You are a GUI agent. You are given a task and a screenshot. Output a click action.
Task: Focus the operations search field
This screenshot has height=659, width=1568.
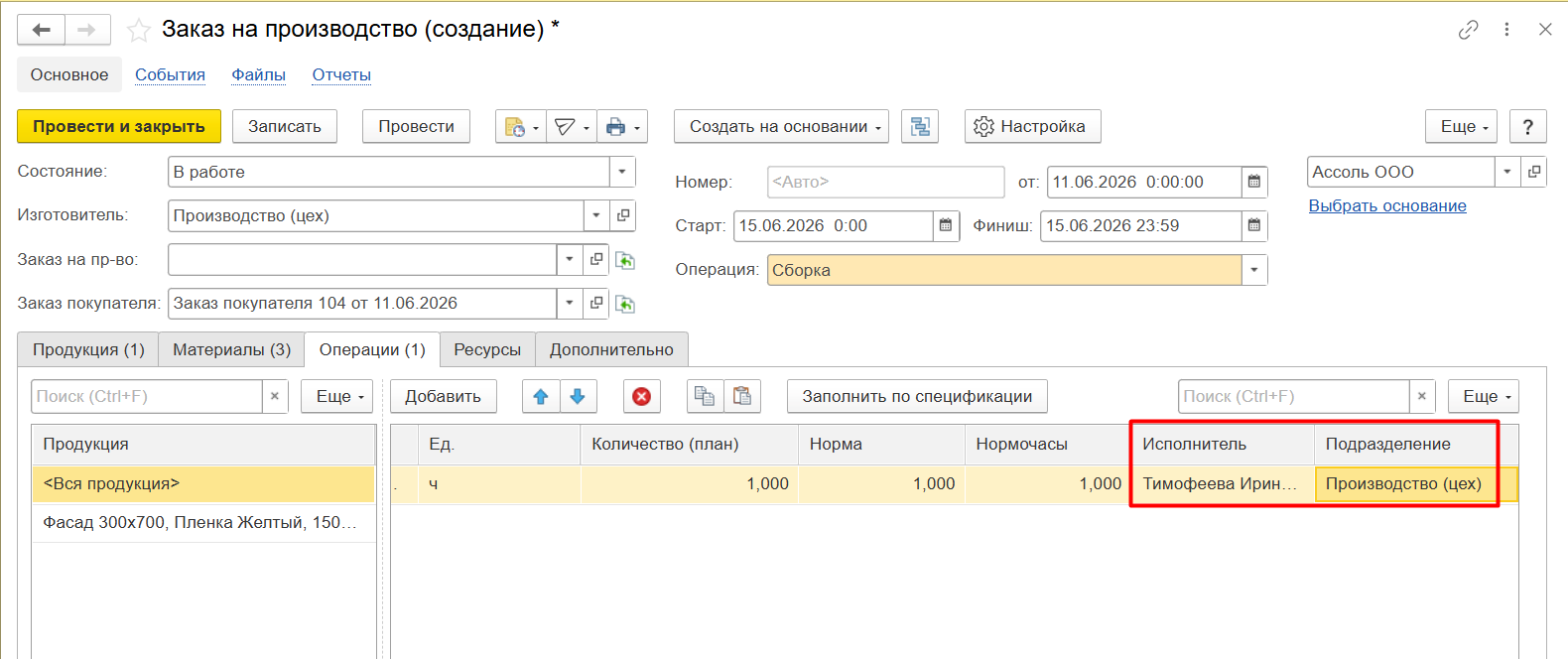[1294, 396]
